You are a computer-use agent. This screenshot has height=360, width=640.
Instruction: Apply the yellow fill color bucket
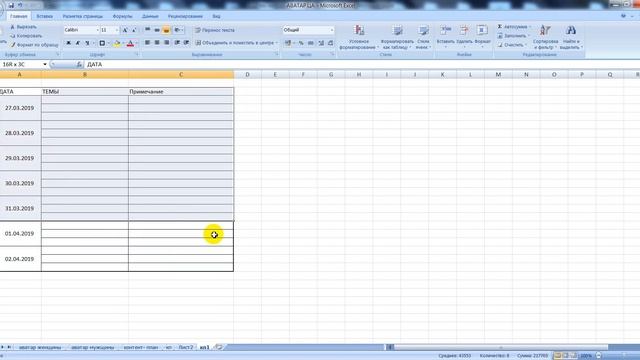click(117, 43)
